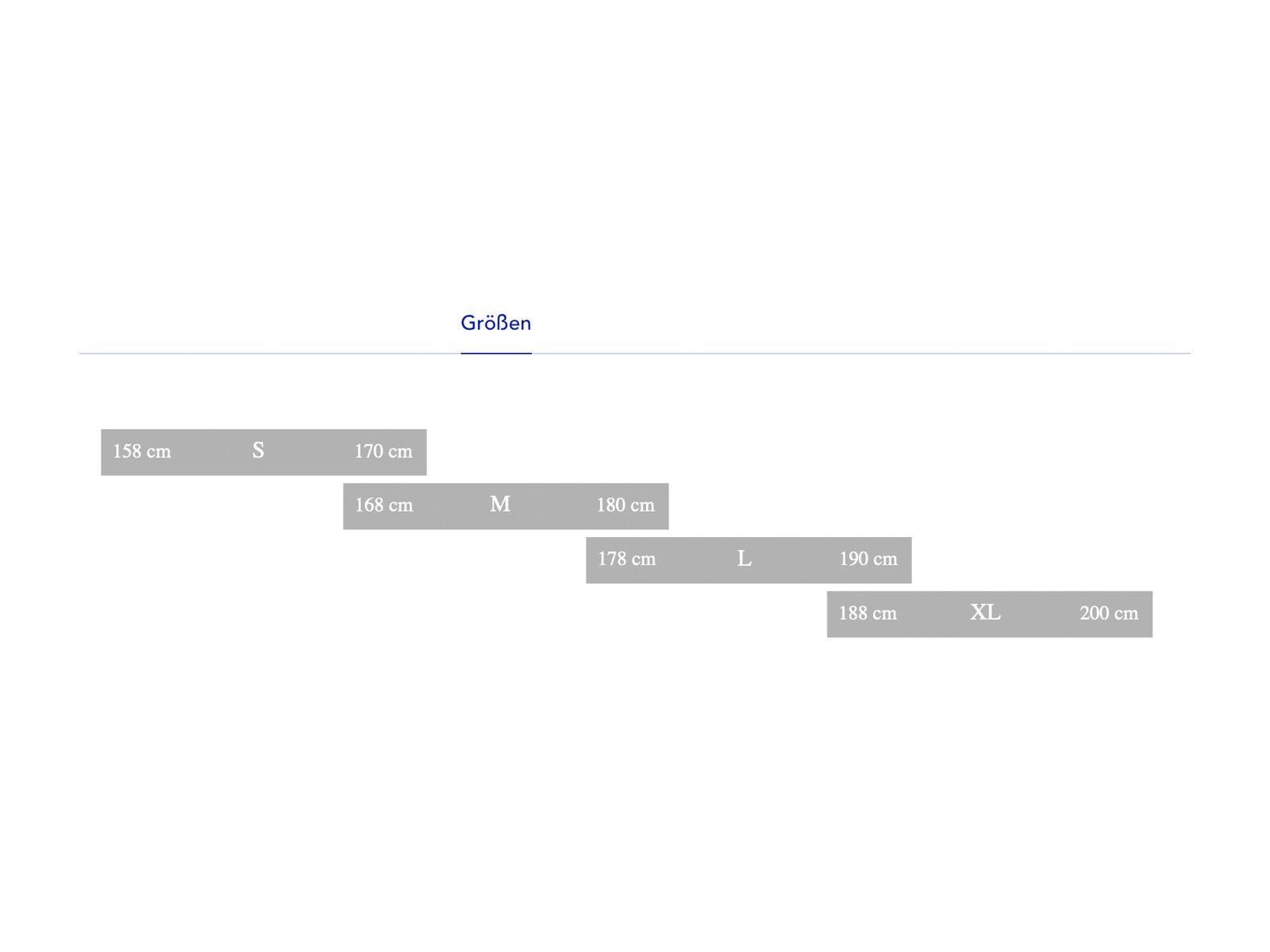Click the 178 cm minimum height label
Image resolution: width=1270 pixels, height=952 pixels.
click(x=627, y=559)
